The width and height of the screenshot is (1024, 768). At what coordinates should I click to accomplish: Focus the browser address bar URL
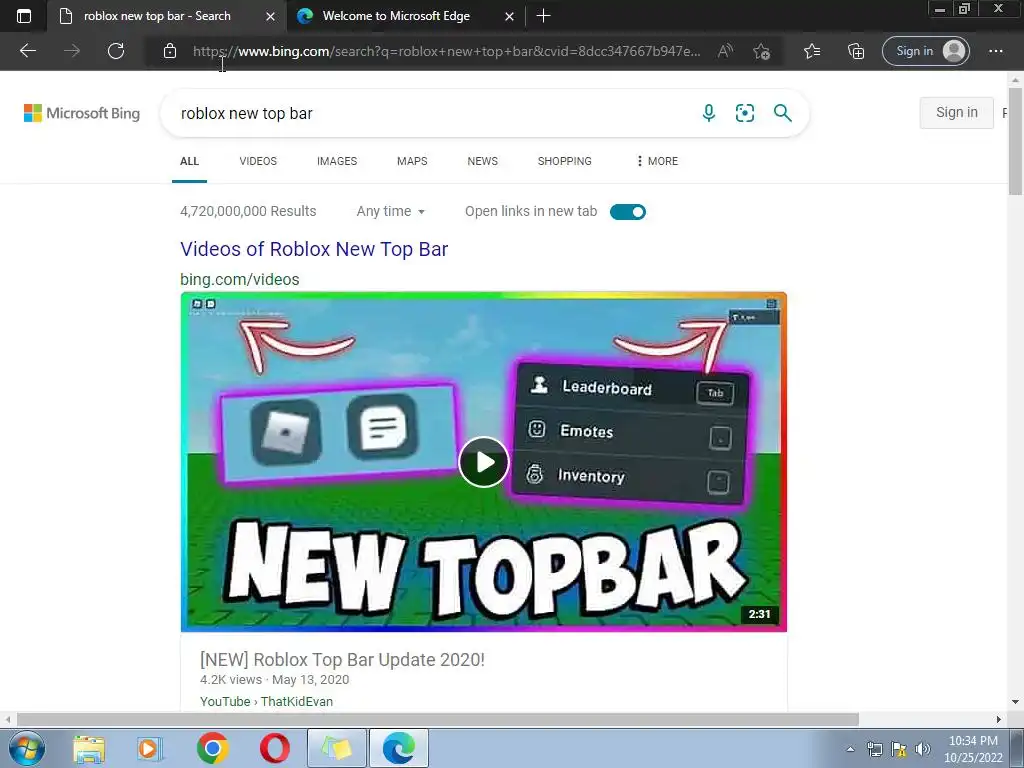[x=447, y=51]
